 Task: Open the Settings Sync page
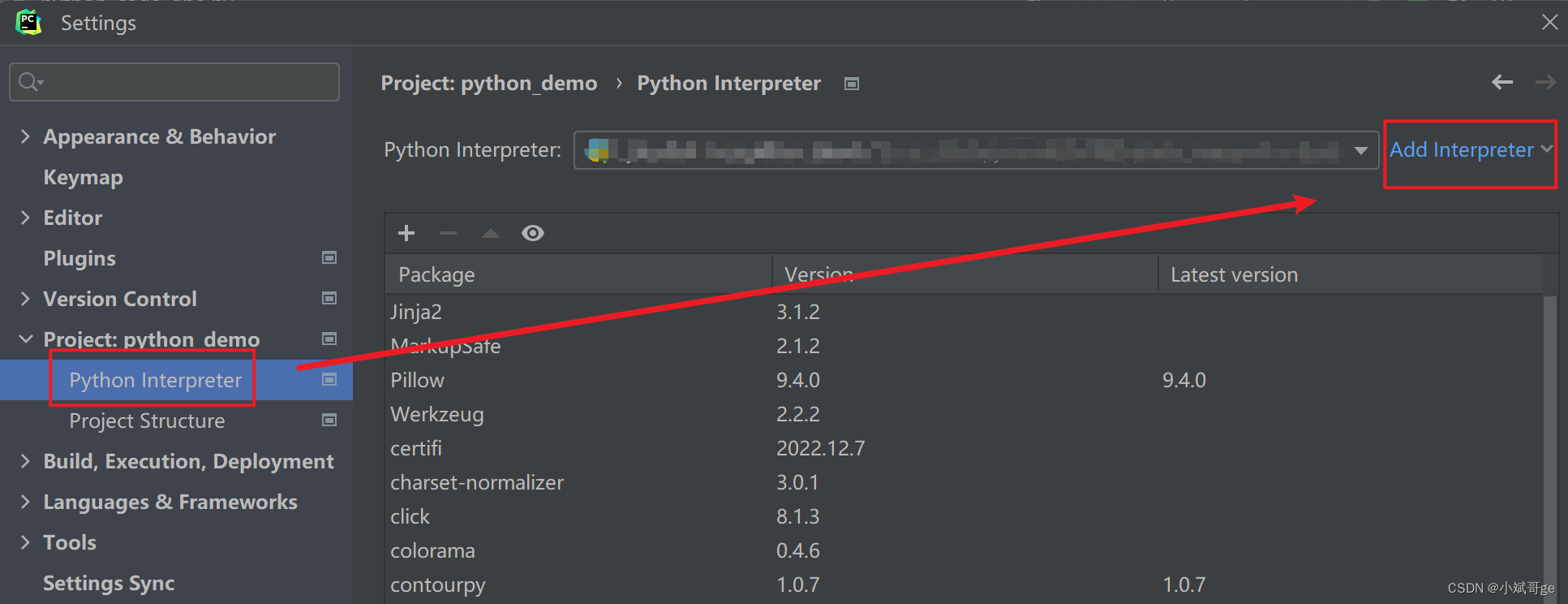coord(109,583)
